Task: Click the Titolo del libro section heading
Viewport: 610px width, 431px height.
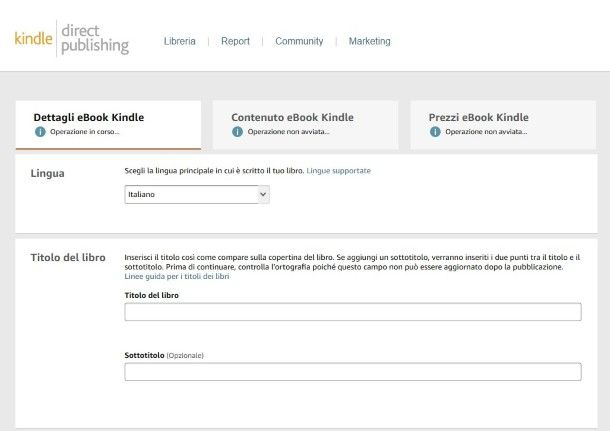Action: click(69, 257)
